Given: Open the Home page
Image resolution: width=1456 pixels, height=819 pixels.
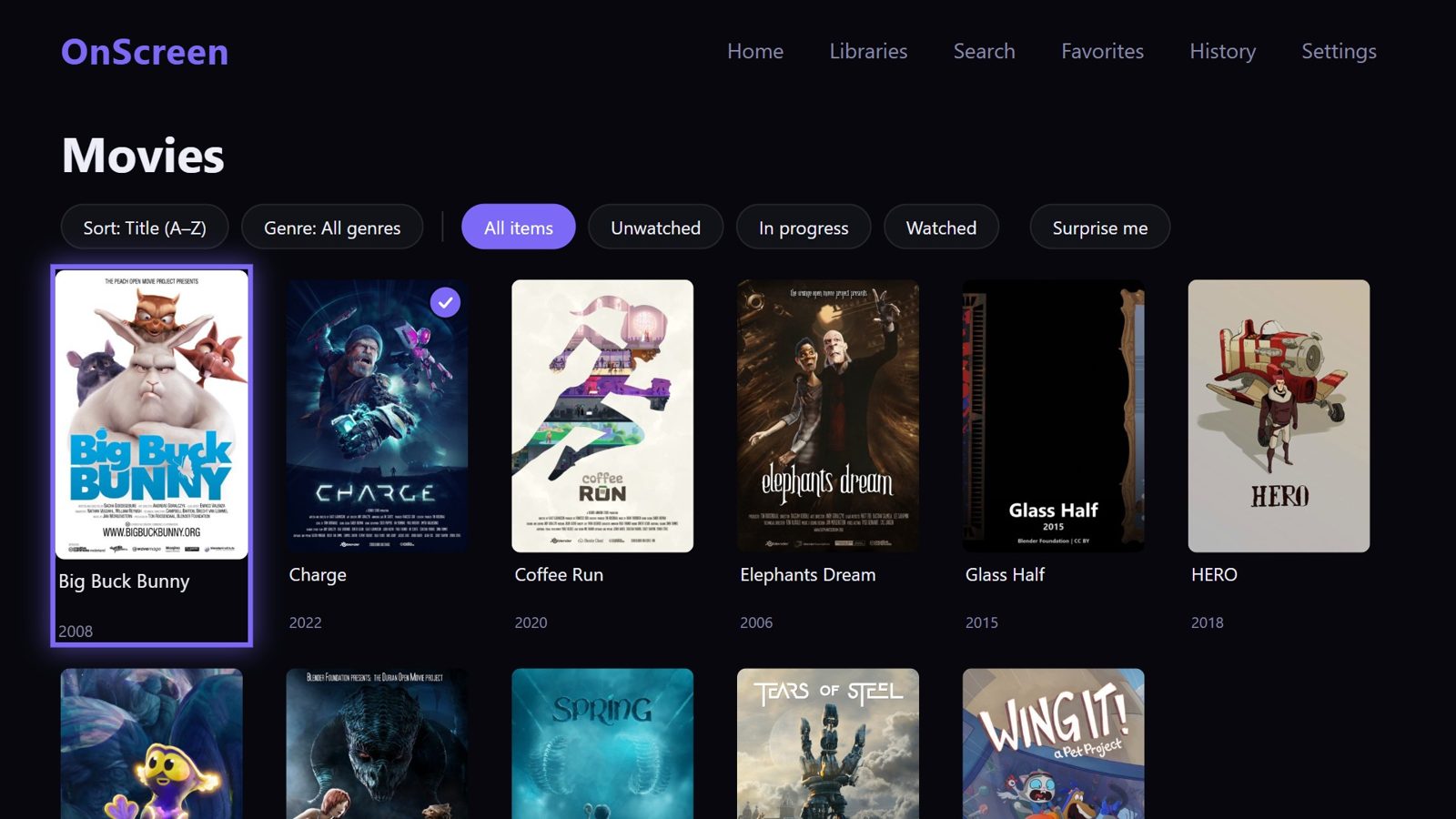Looking at the screenshot, I should pyautogui.click(x=755, y=51).
